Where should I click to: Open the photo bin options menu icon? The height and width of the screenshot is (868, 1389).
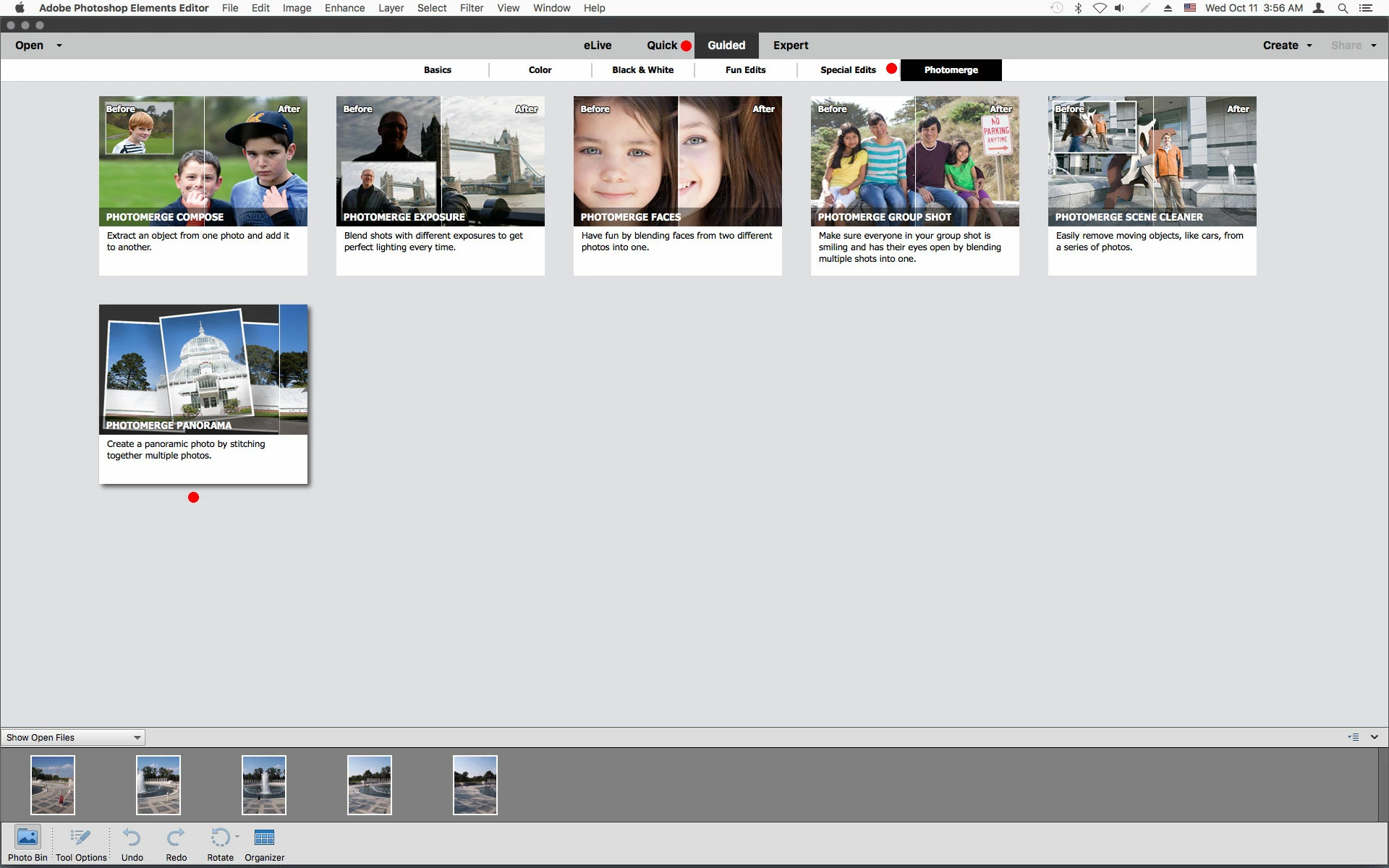click(1353, 737)
